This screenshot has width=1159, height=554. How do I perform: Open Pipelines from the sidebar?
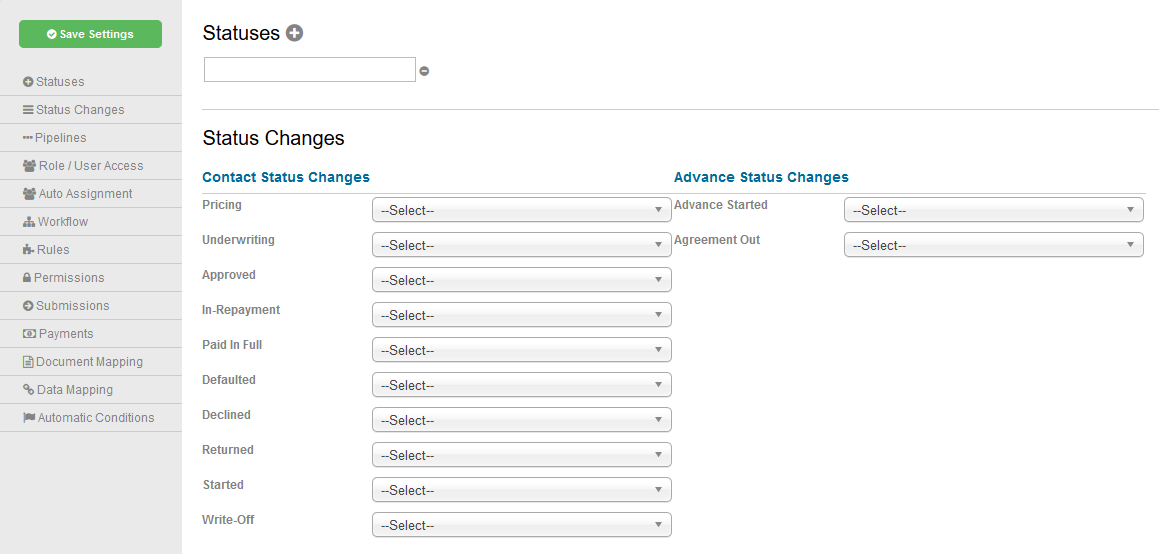coord(90,137)
